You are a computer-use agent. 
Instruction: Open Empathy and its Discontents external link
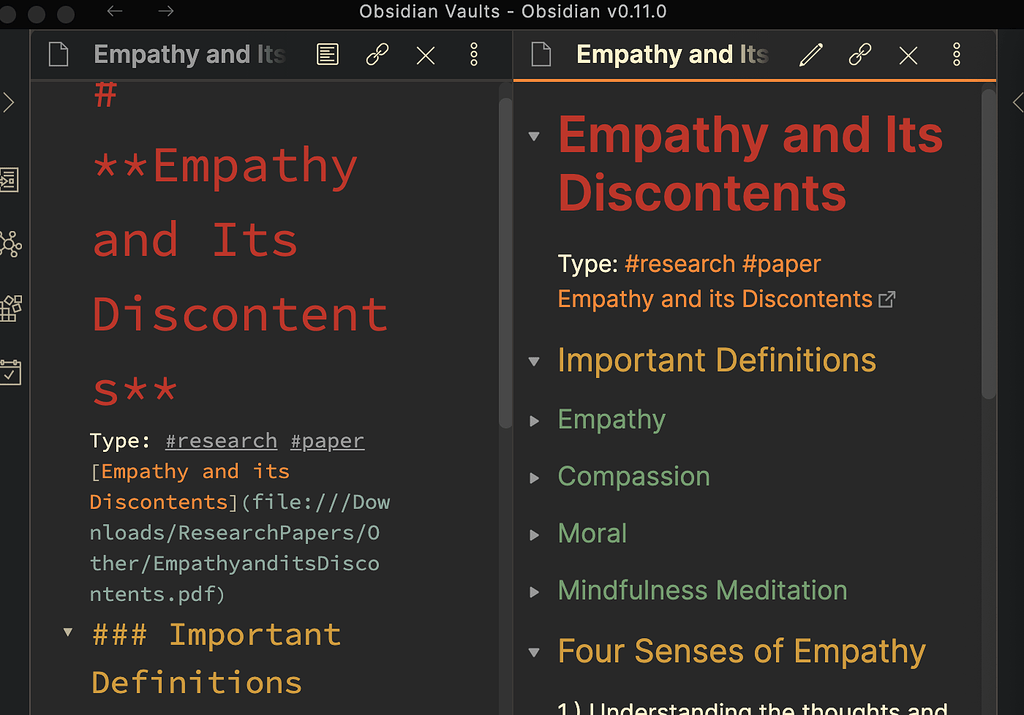[715, 299]
